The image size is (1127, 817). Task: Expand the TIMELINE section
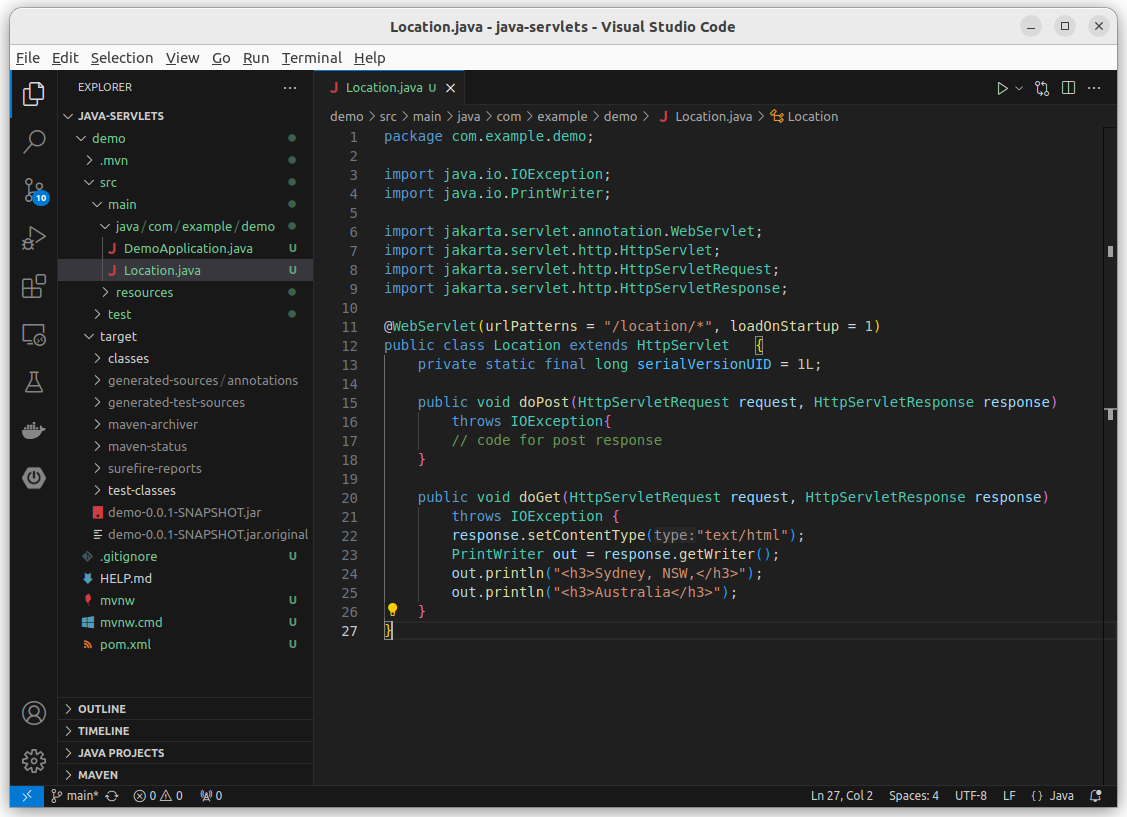(x=185, y=731)
